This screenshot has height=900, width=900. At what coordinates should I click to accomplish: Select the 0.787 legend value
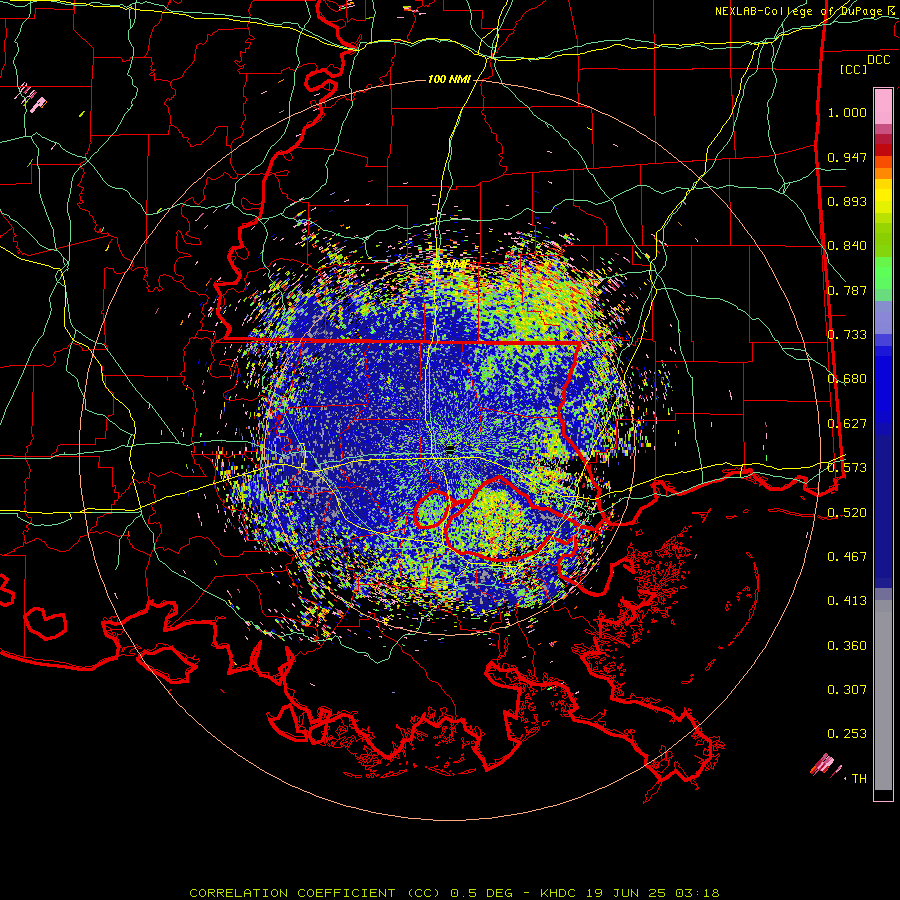[847, 290]
